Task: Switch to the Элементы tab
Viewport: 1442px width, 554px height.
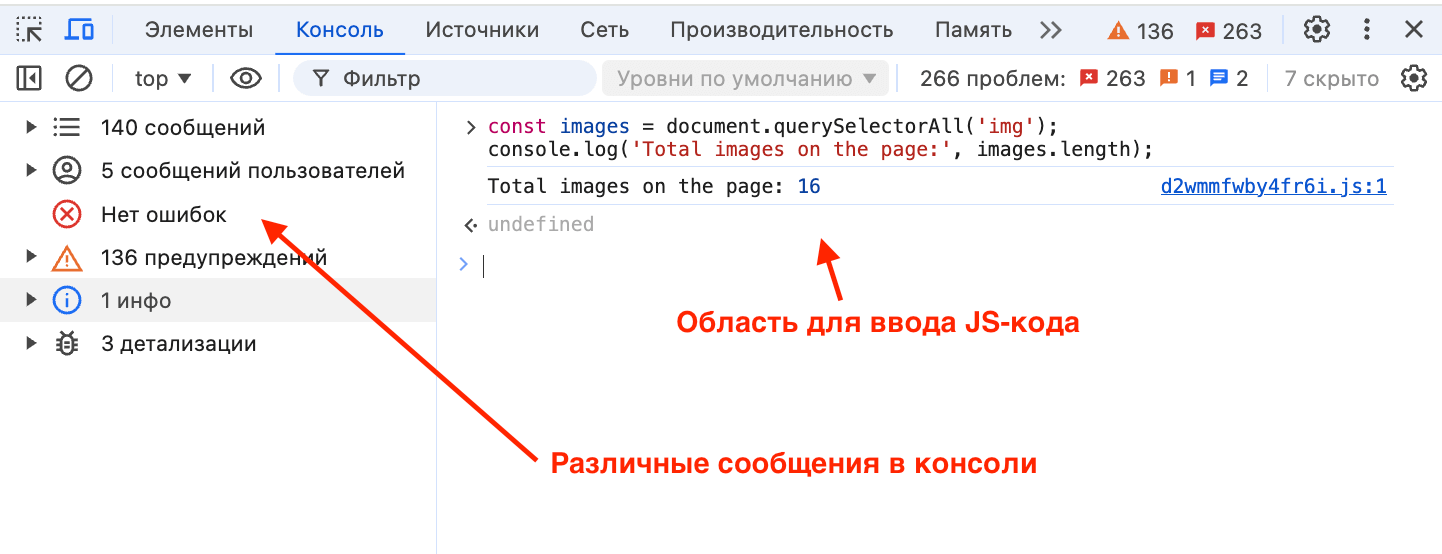Action: 199,30
